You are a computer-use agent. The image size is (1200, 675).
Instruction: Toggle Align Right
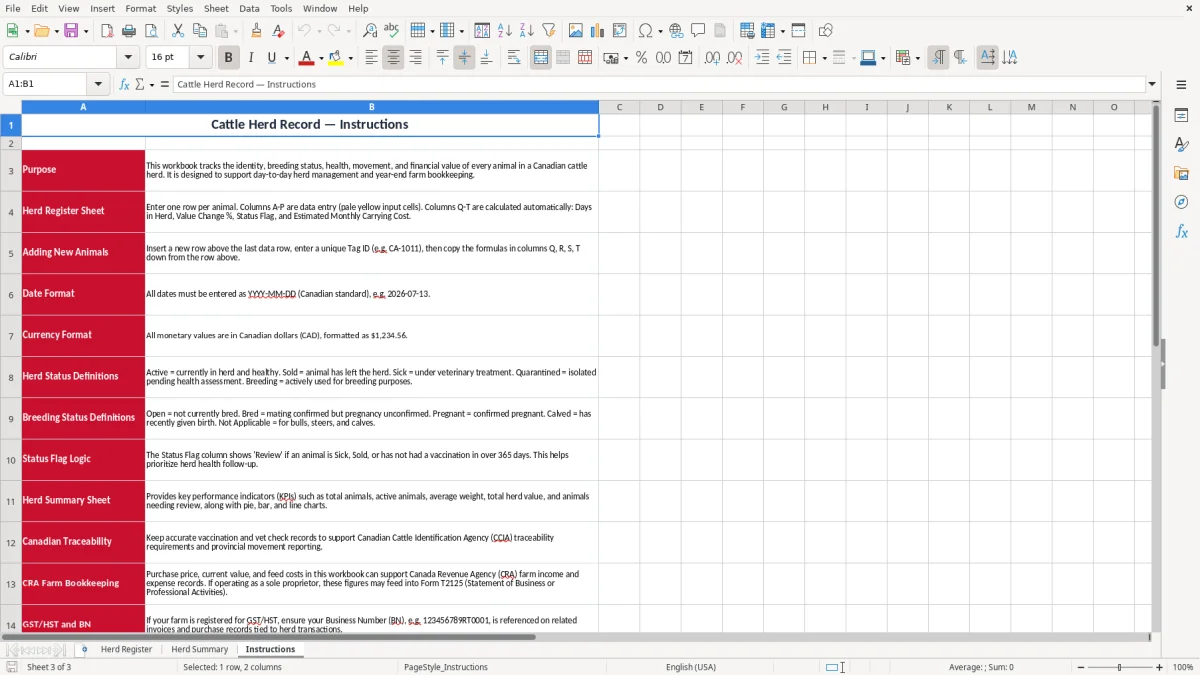coord(415,58)
